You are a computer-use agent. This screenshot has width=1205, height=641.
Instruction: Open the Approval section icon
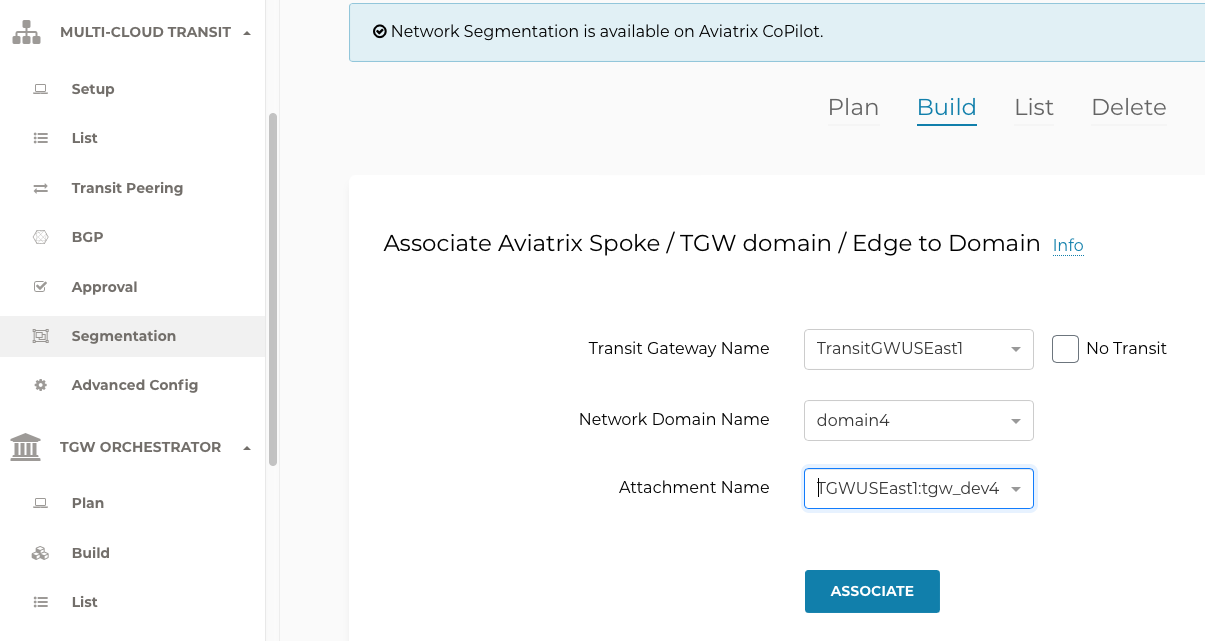pyautogui.click(x=40, y=287)
